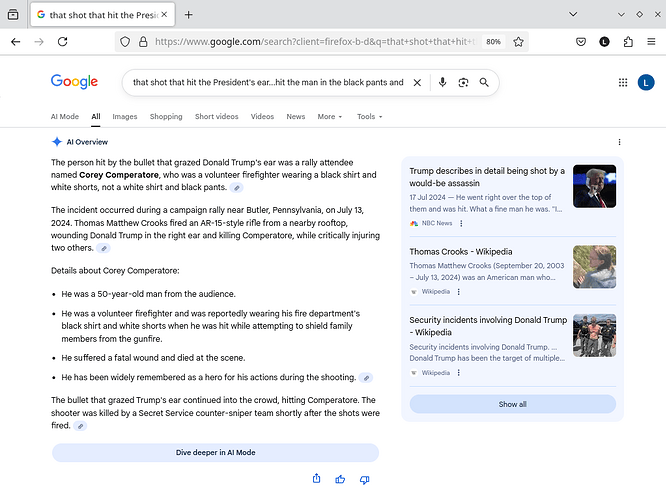Save page to Pocket
The width and height of the screenshot is (666, 500).
581,42
